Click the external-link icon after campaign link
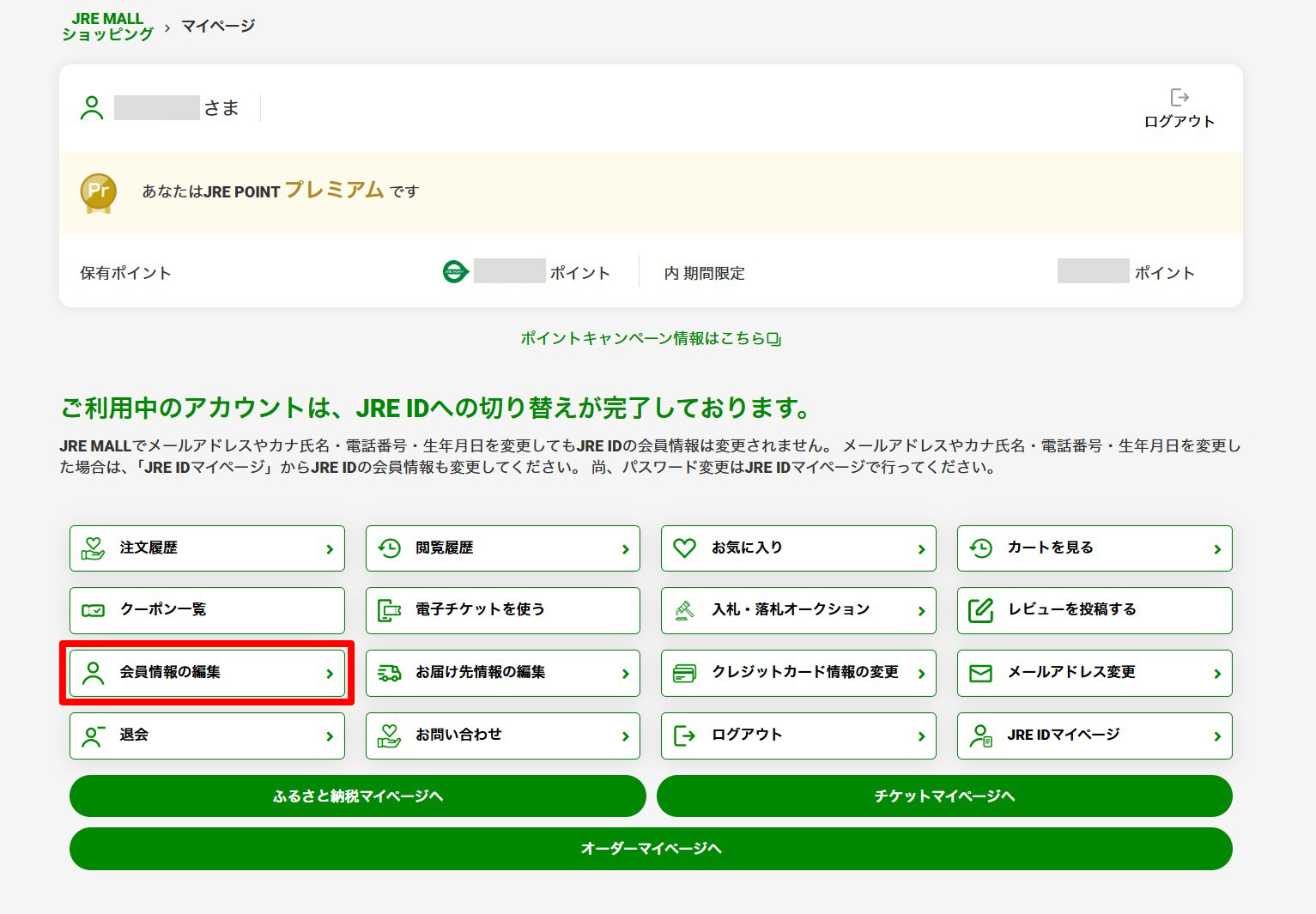Image resolution: width=1316 pixels, height=914 pixels. [774, 339]
